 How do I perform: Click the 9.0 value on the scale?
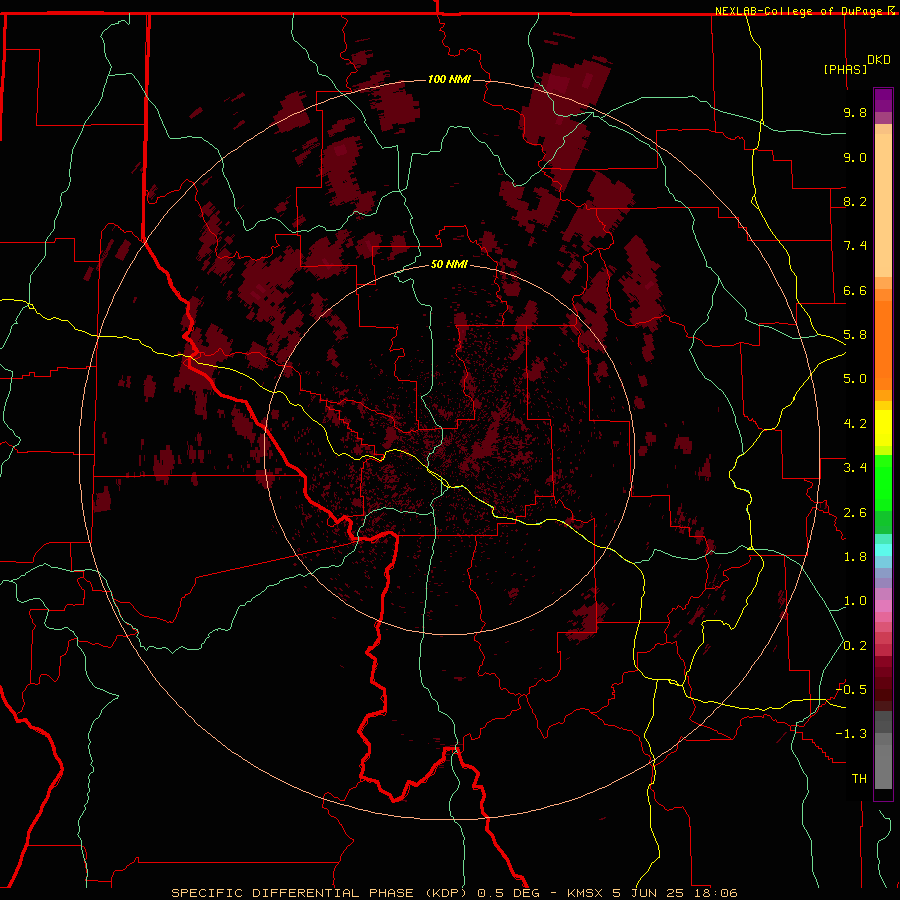(855, 157)
